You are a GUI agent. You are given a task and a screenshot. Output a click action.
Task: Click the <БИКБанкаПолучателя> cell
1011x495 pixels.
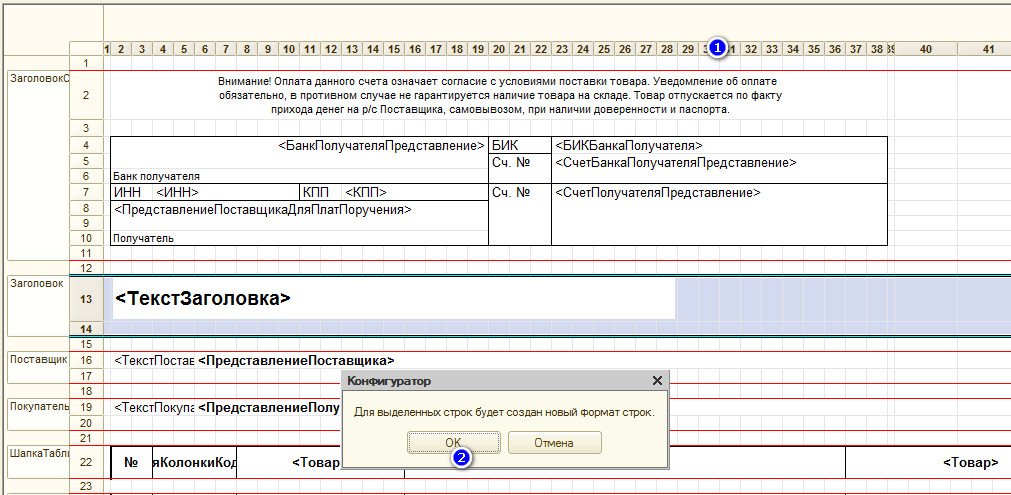coord(629,146)
